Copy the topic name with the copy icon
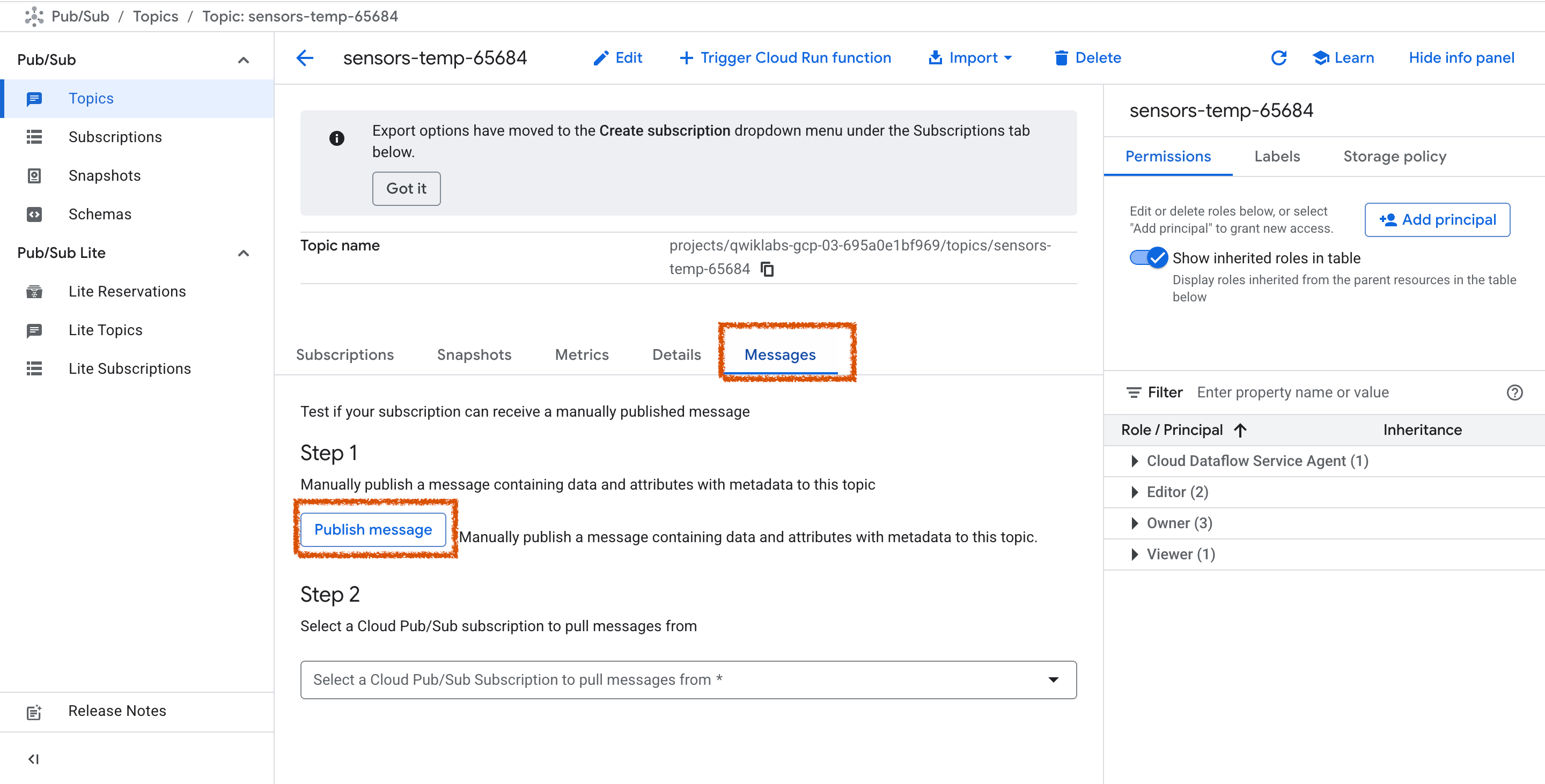This screenshot has width=1545, height=784. click(x=767, y=269)
